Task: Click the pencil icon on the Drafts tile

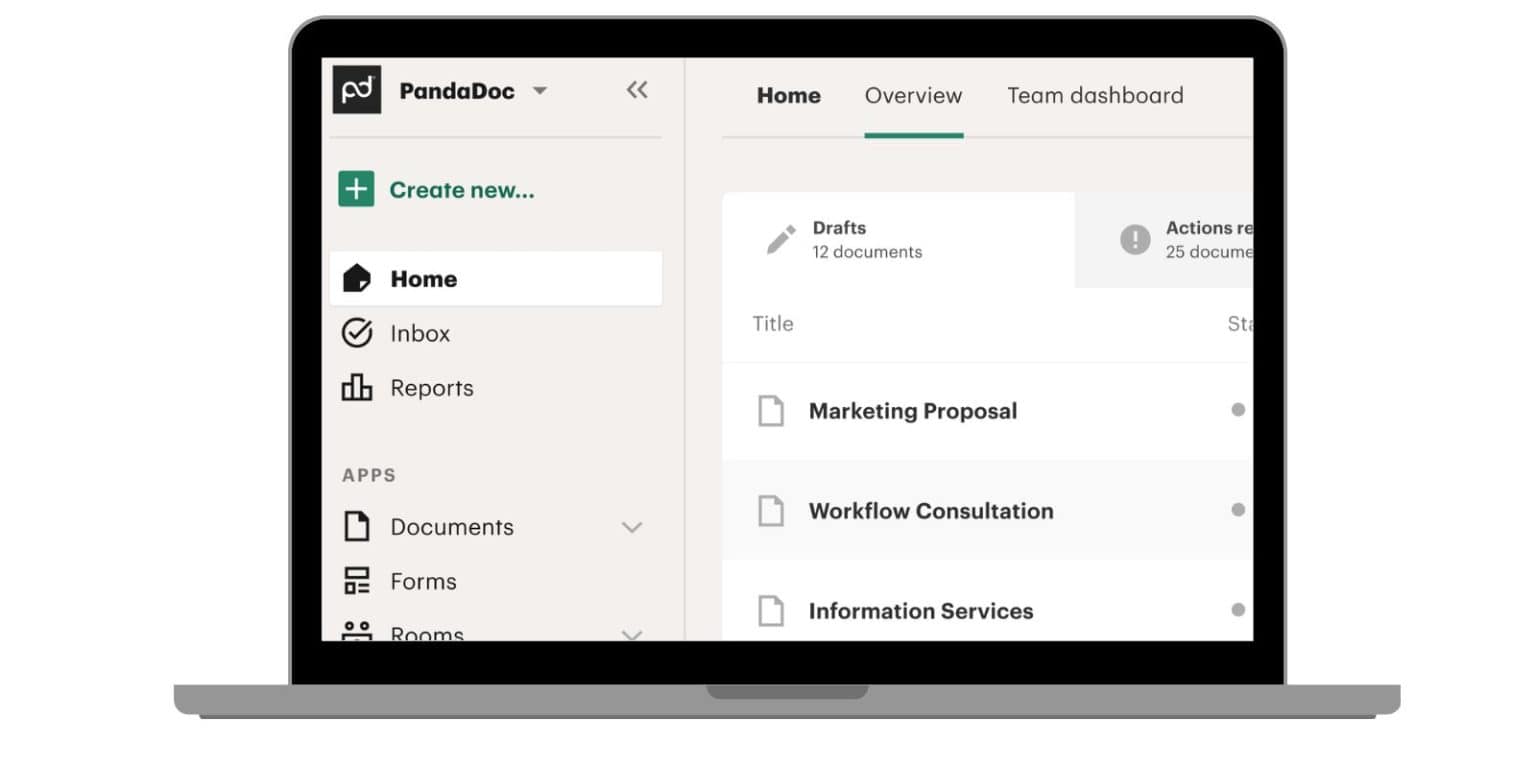Action: pyautogui.click(x=779, y=238)
